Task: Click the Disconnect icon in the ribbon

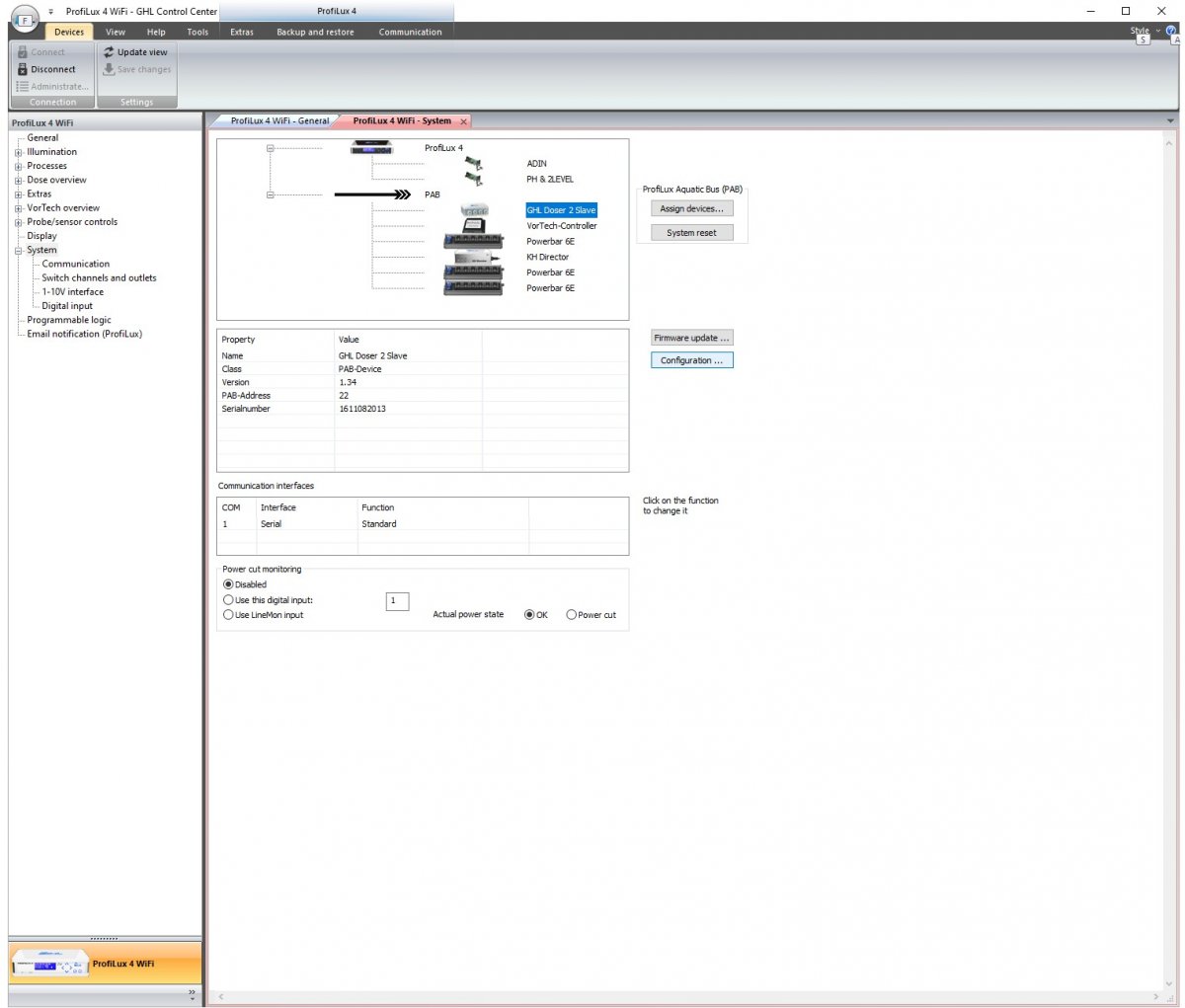Action: 23,70
